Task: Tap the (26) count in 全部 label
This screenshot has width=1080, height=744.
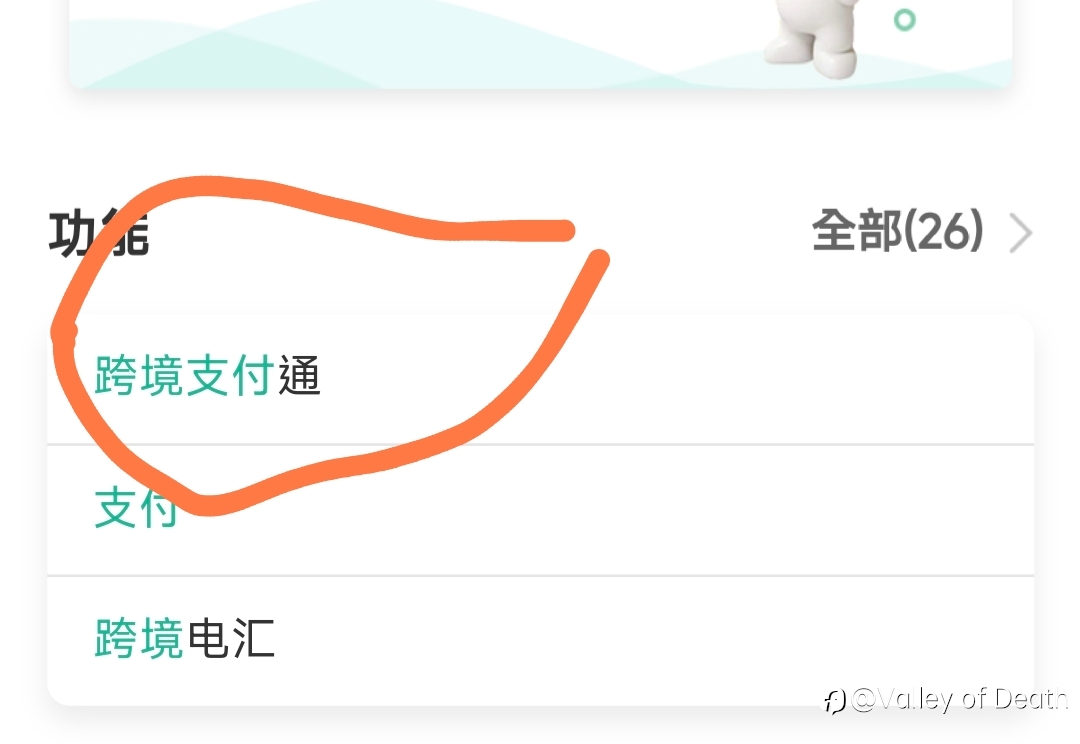Action: point(943,231)
